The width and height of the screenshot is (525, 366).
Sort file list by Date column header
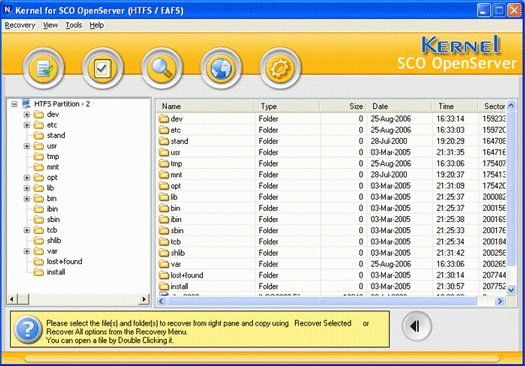pyautogui.click(x=399, y=106)
